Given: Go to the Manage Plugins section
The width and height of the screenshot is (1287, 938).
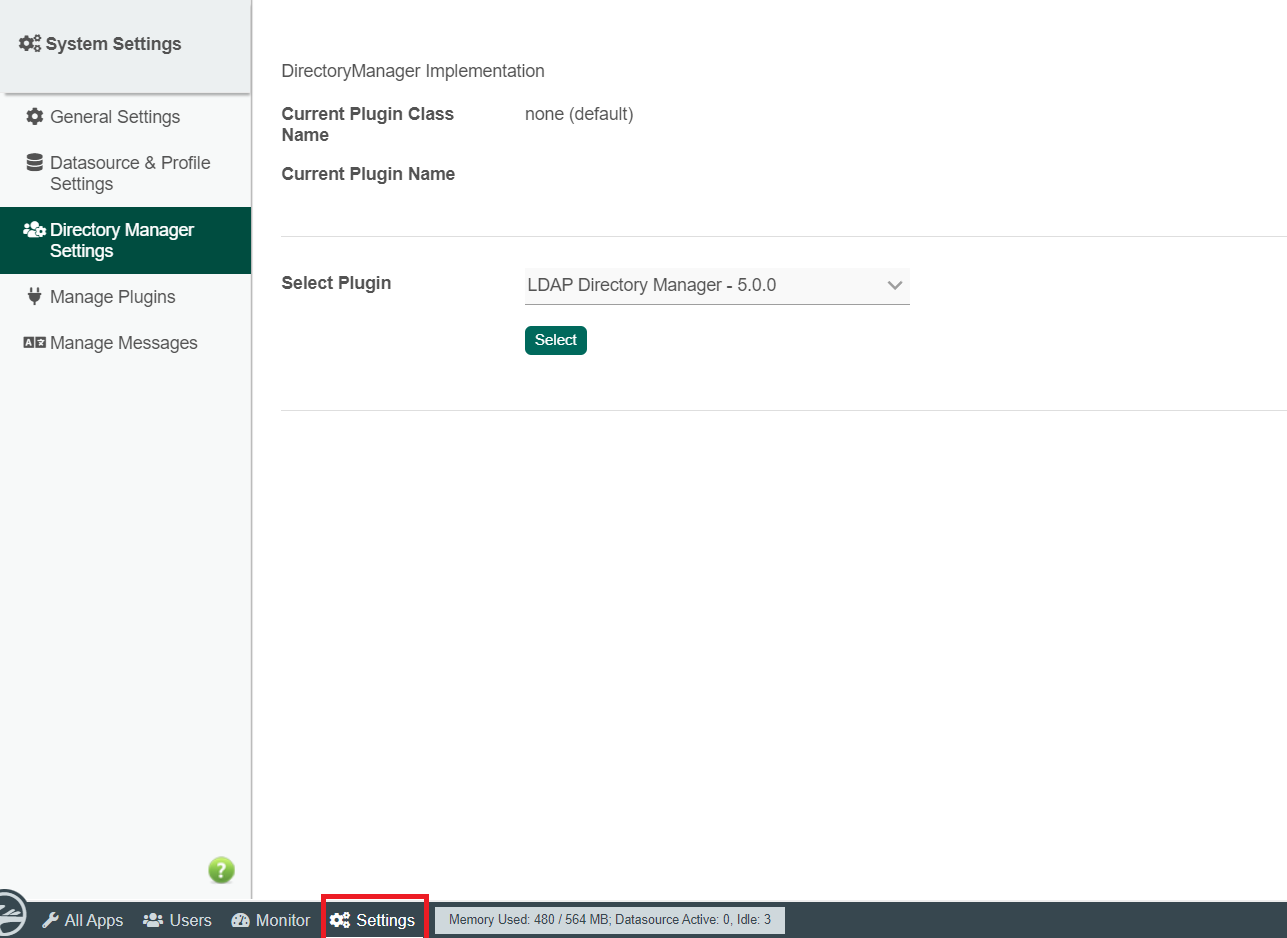Looking at the screenshot, I should point(112,297).
